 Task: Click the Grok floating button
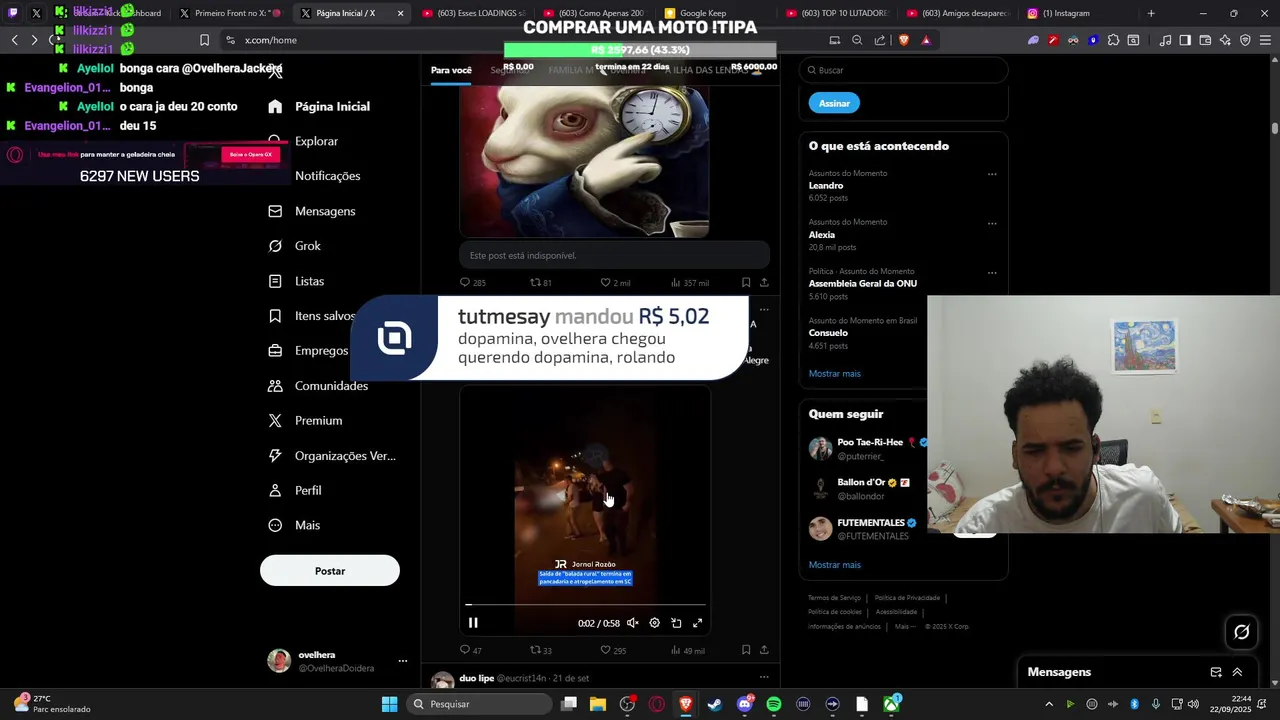click(1241, 632)
